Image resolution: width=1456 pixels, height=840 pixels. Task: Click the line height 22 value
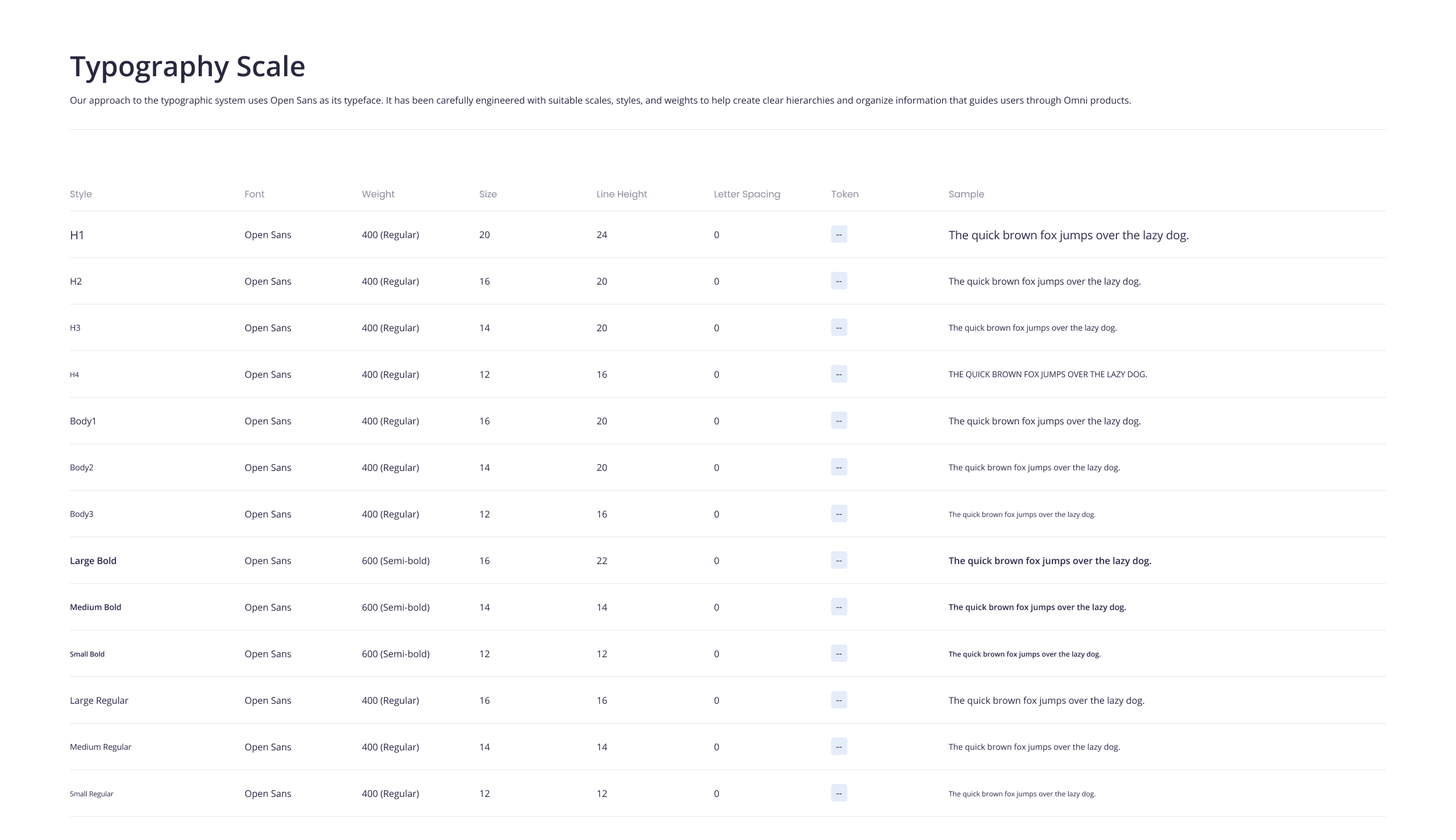pos(602,561)
